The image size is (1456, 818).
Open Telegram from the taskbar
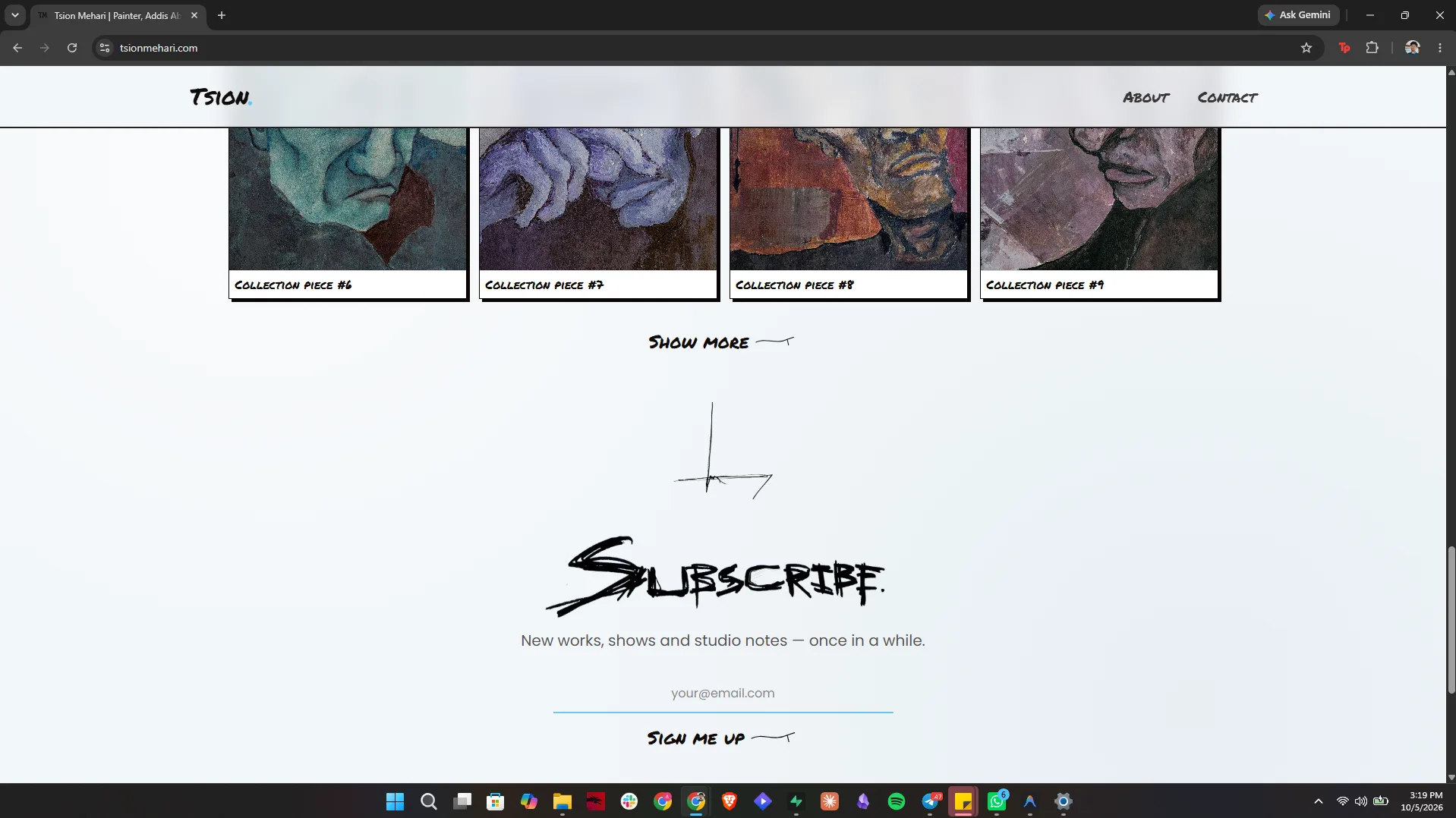point(929,801)
